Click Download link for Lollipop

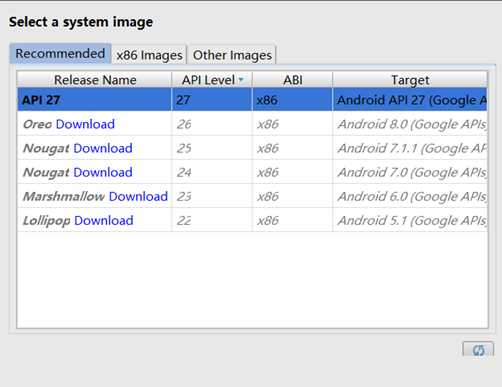coord(104,220)
